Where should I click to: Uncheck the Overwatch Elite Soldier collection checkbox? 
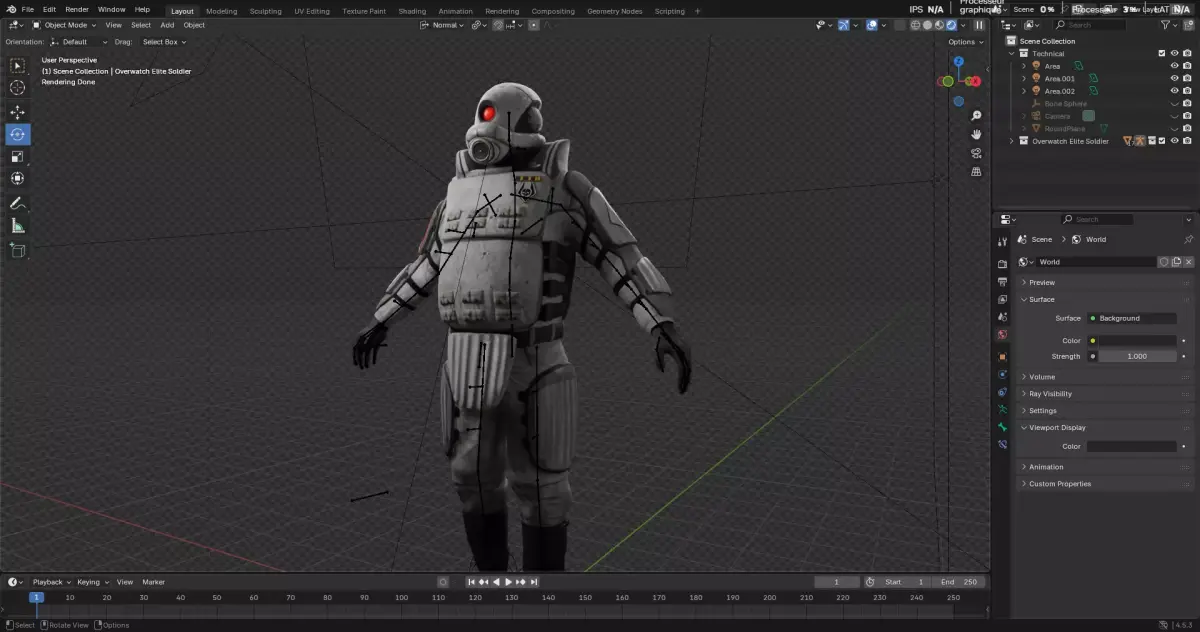click(x=1162, y=141)
